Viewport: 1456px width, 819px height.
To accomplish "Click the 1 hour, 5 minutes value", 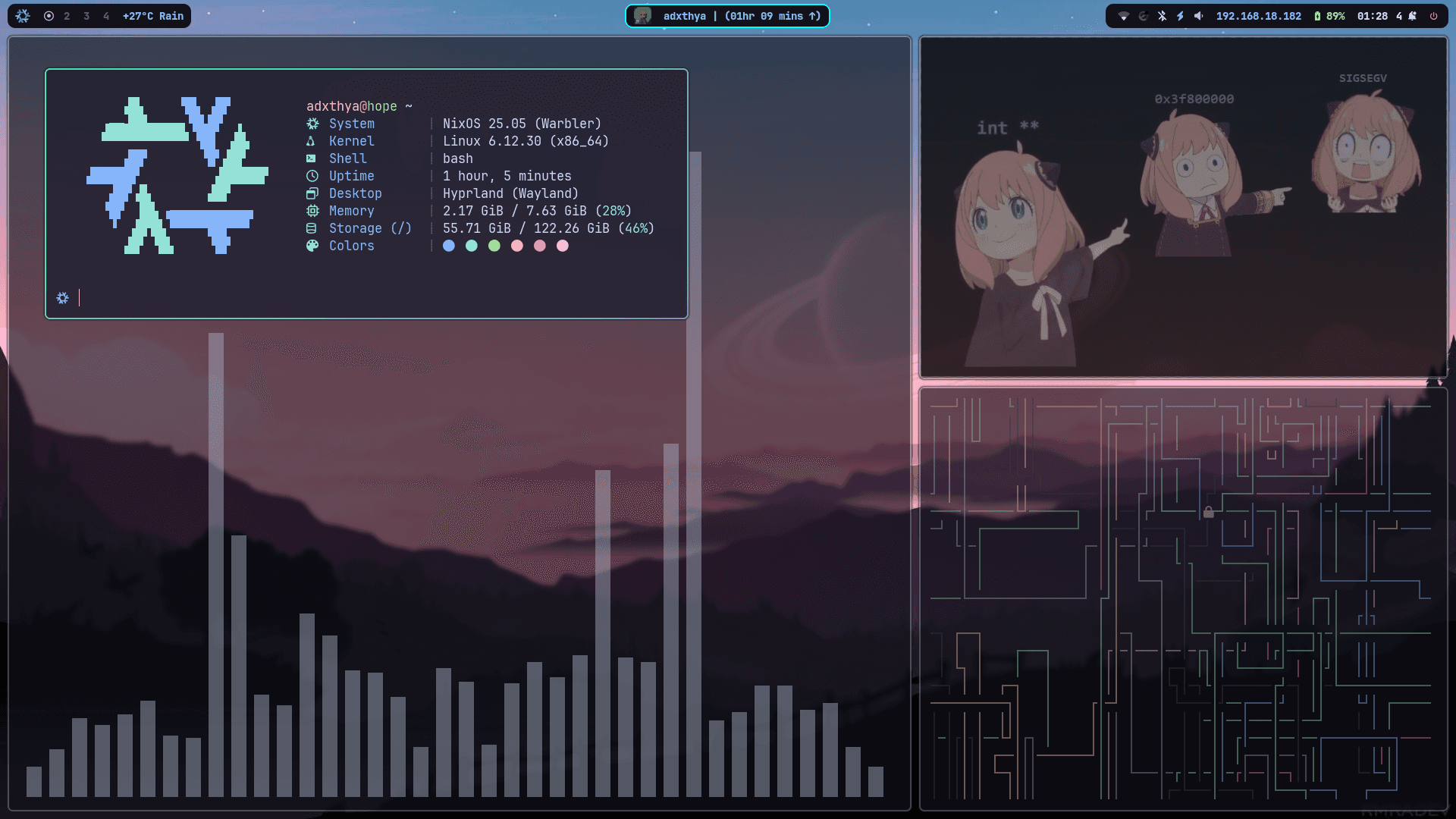I will tap(507, 176).
